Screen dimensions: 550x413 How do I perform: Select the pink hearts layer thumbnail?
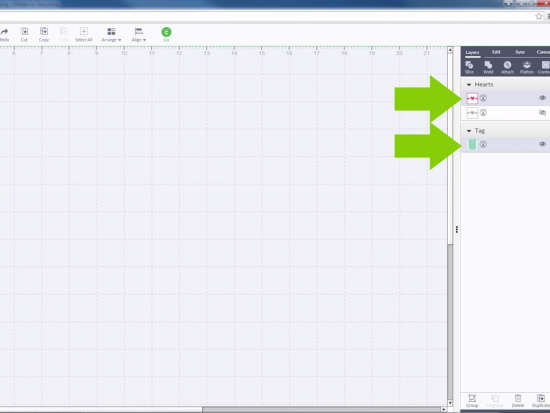[x=472, y=98]
